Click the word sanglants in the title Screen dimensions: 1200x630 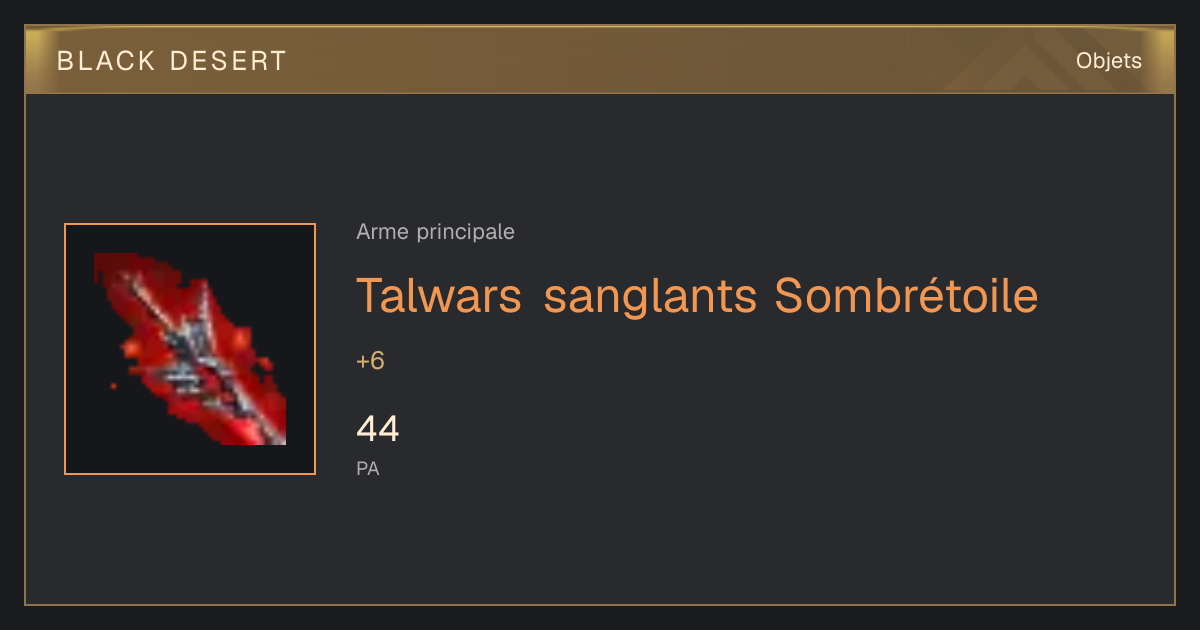coord(649,297)
